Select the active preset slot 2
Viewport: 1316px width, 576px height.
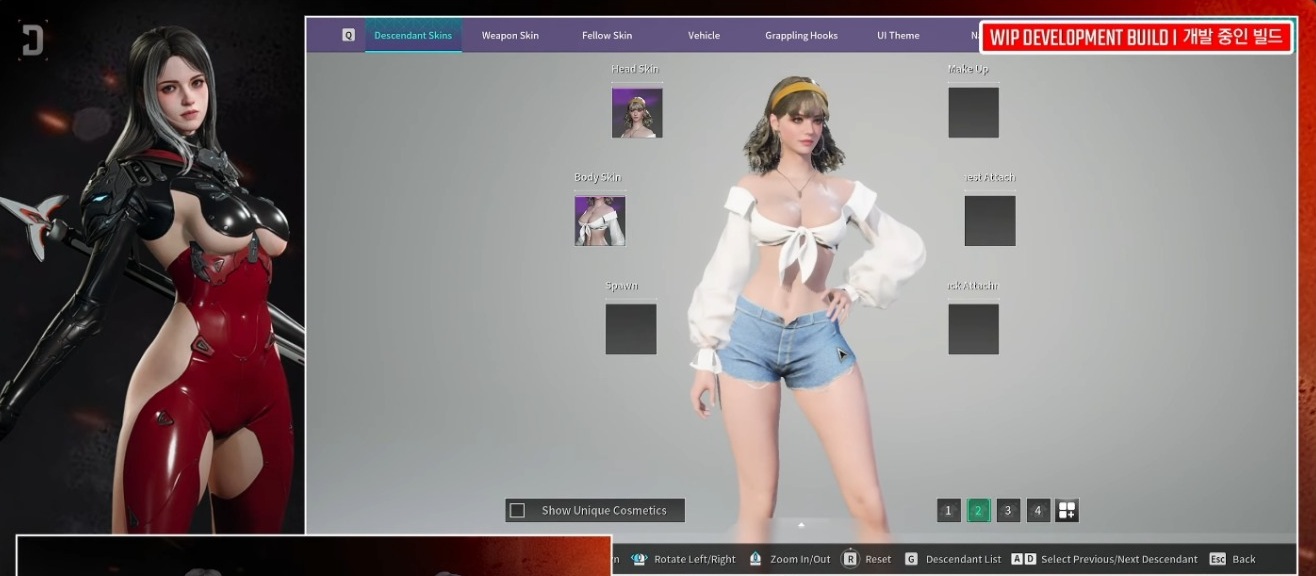[978, 511]
